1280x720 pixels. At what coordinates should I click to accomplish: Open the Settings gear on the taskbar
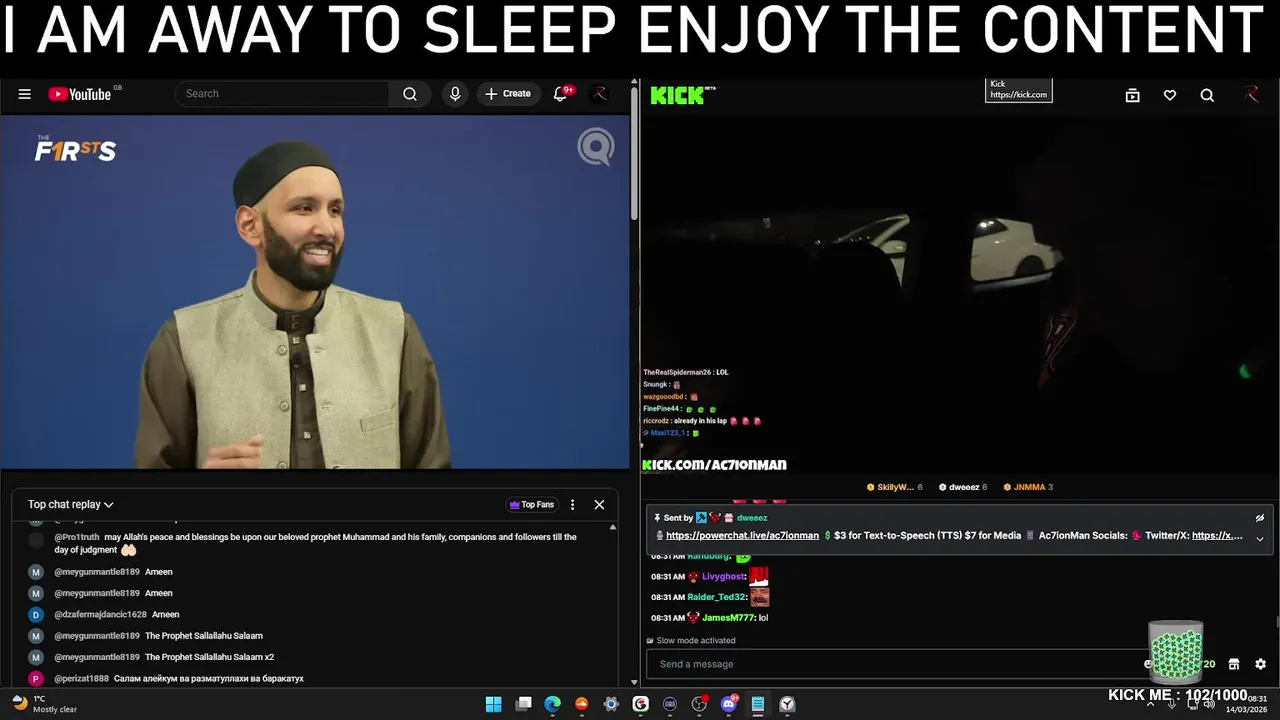[611, 704]
